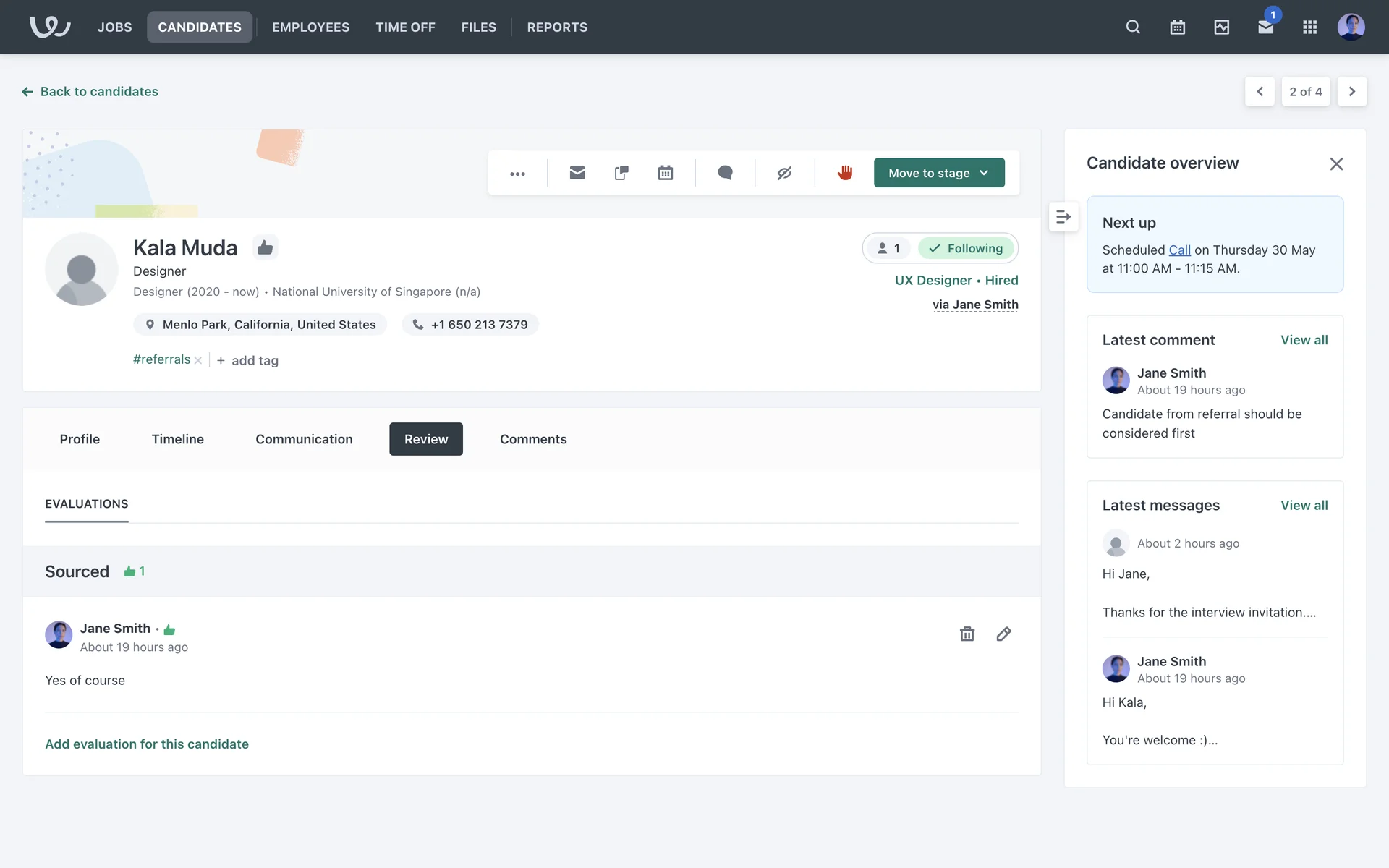Click the envelope email icon in candidate toolbar
The width and height of the screenshot is (1389, 868).
[577, 173]
